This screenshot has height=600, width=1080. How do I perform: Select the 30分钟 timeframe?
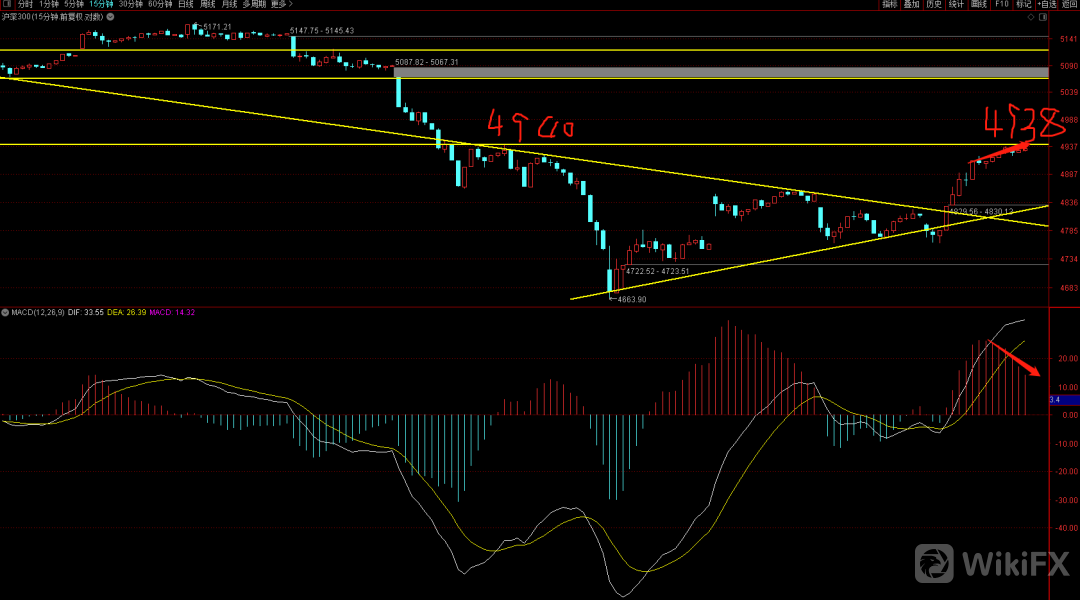(130, 5)
